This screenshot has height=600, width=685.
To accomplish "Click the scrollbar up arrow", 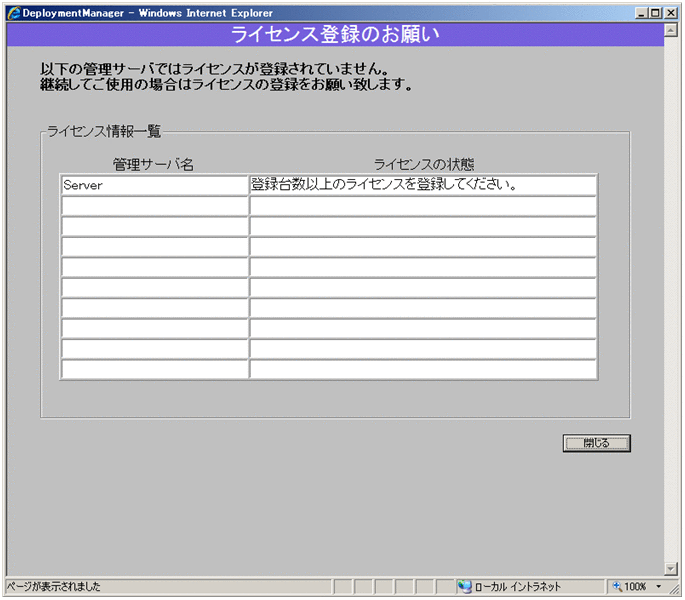I will pos(670,30).
